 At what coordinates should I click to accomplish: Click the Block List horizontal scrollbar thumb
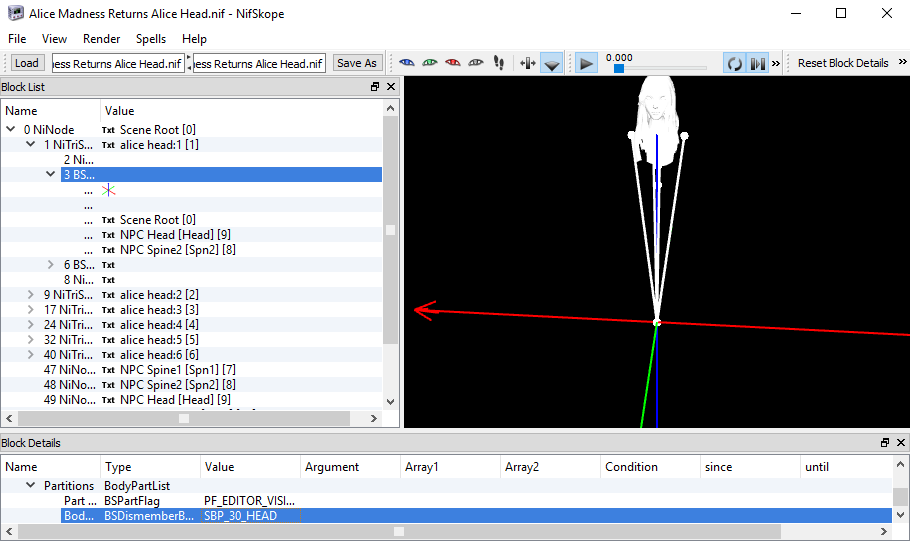(x=184, y=418)
